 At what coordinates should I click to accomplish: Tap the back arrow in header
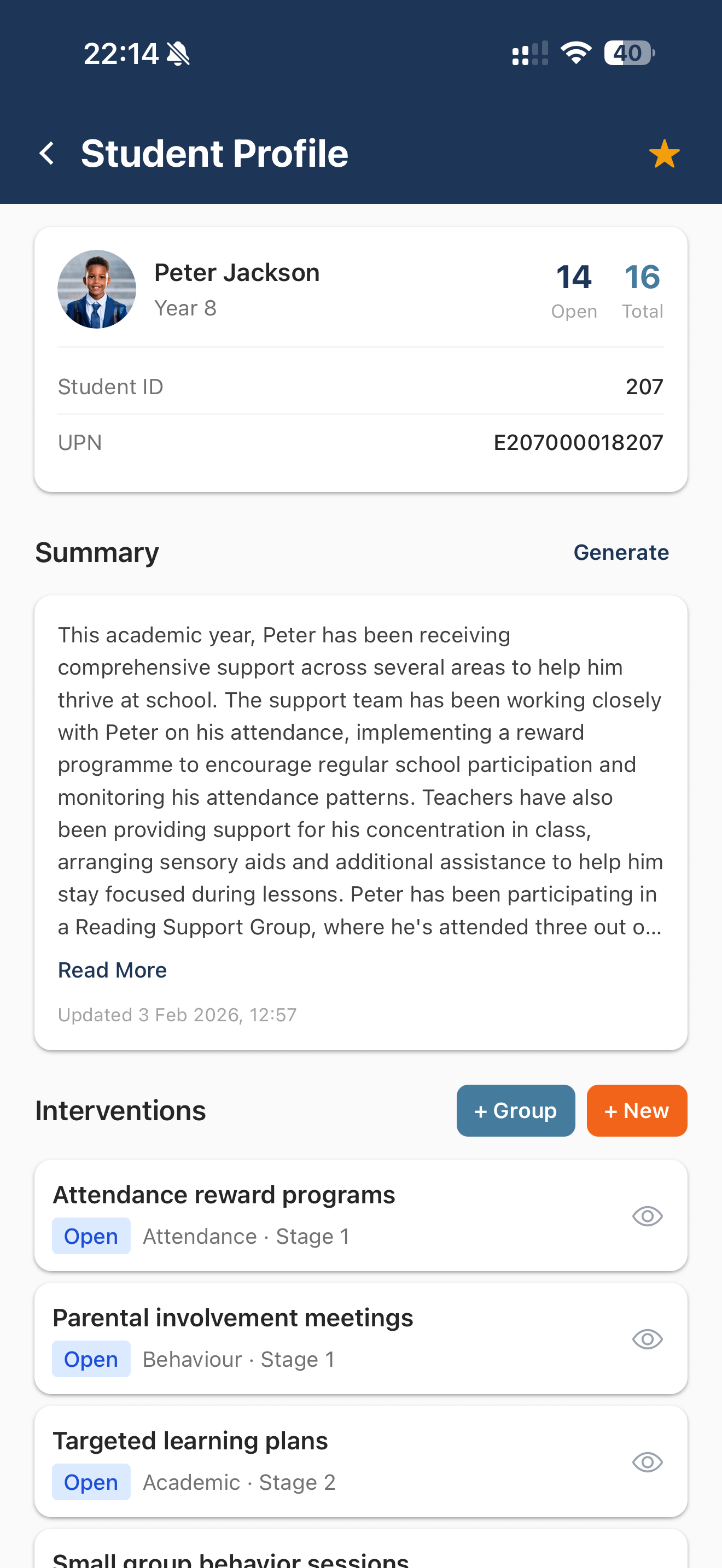pos(47,153)
